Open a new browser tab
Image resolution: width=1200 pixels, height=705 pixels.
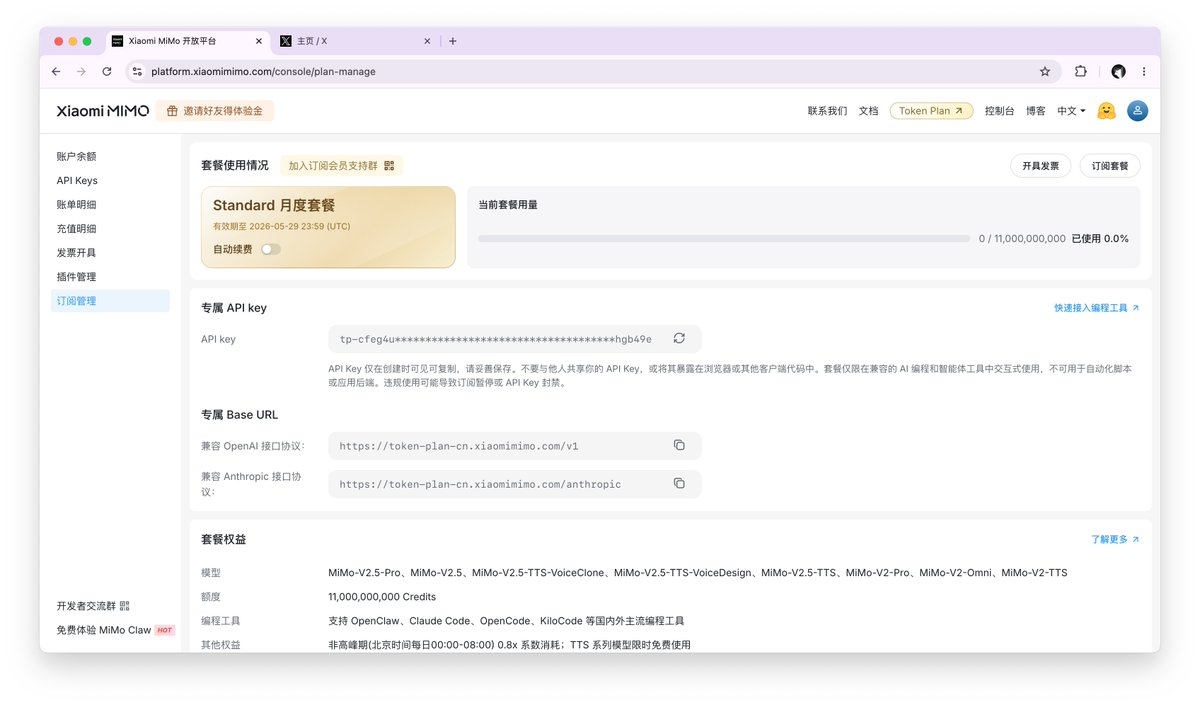(453, 41)
